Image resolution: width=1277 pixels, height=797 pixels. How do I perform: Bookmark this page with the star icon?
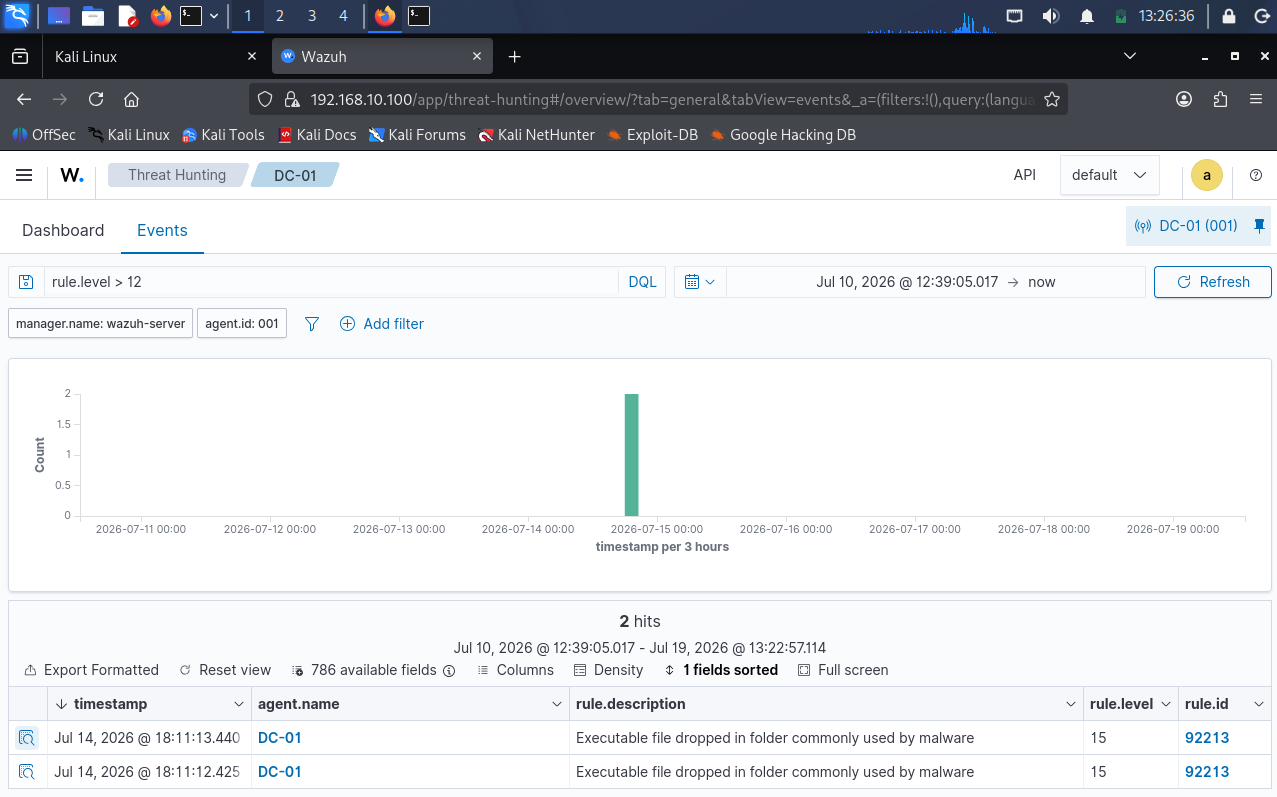1051,99
